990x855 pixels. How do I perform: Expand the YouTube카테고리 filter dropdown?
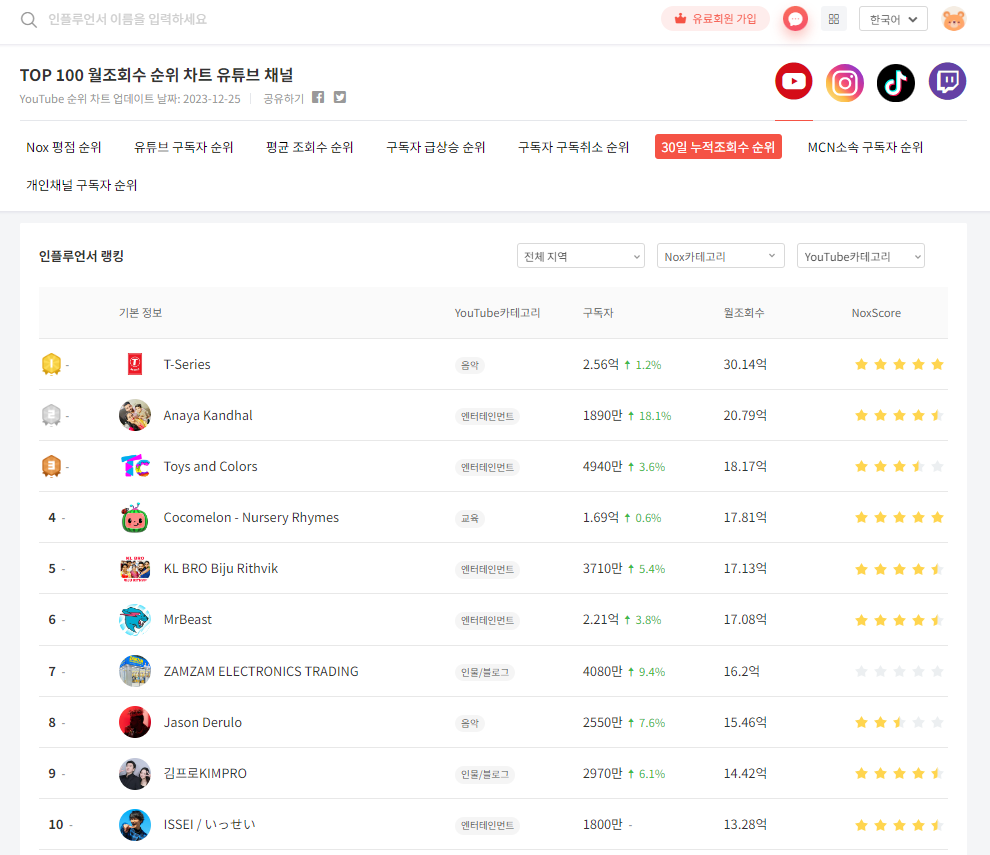pyautogui.click(x=861, y=256)
